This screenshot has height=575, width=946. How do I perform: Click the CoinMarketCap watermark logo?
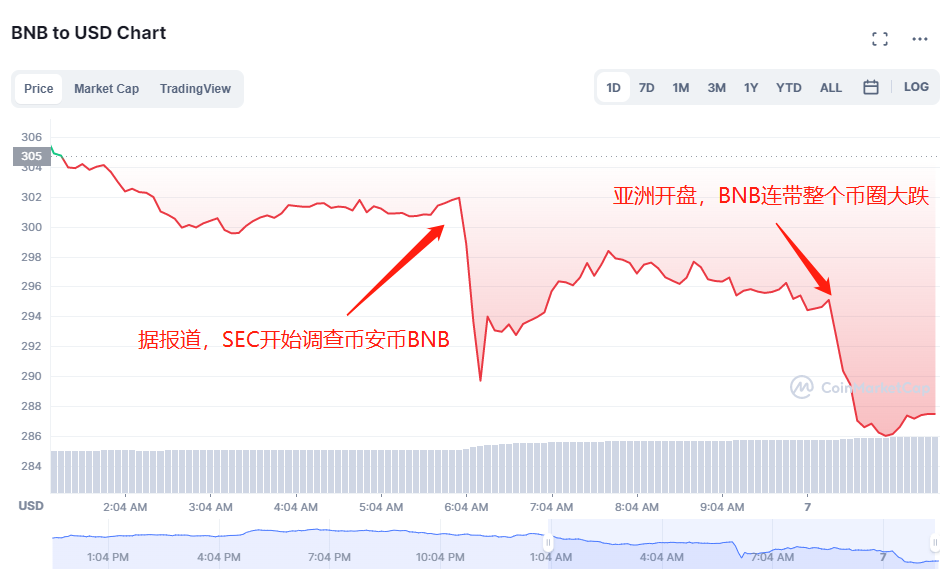860,387
